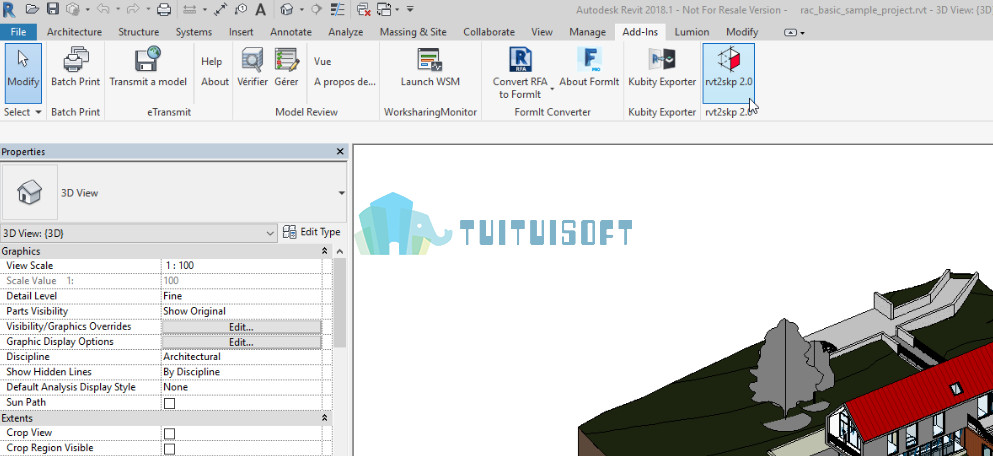The height and width of the screenshot is (456, 993).
Task: Toggle the Crop Region Visible checkbox
Action: [x=170, y=449]
